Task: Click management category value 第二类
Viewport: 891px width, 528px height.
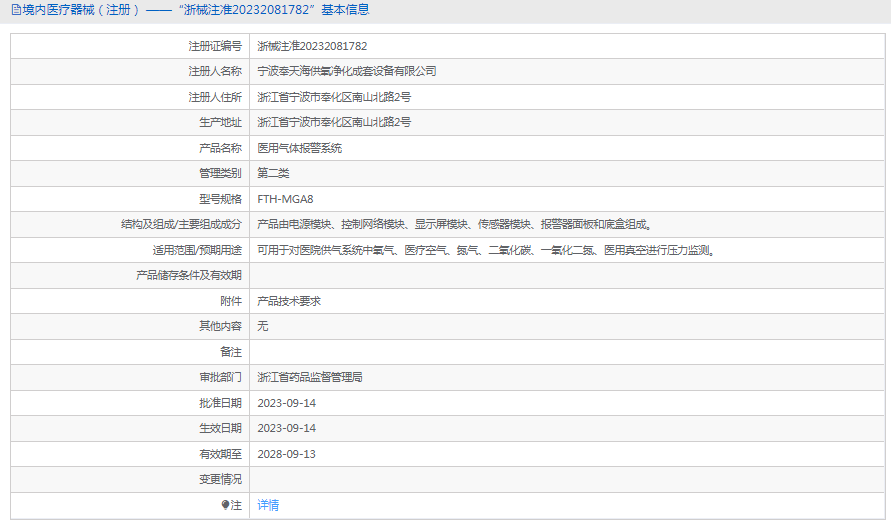Action: coord(273,173)
